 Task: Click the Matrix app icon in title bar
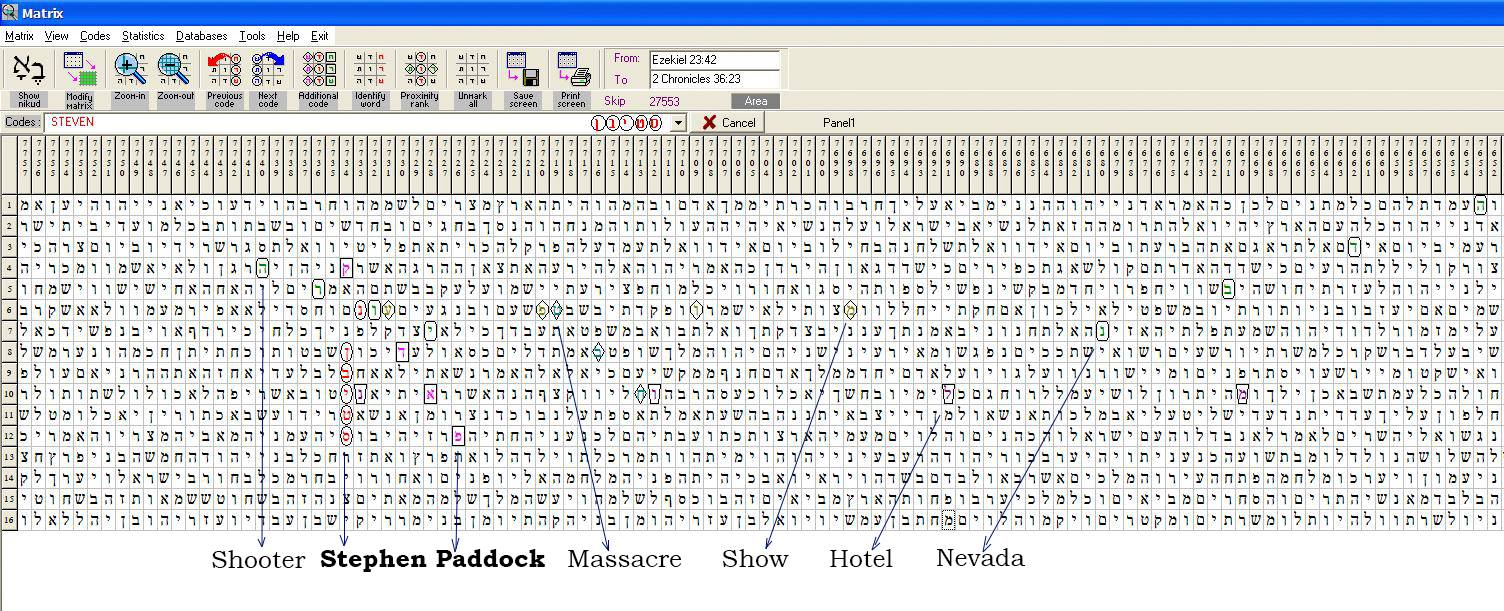click(10, 13)
